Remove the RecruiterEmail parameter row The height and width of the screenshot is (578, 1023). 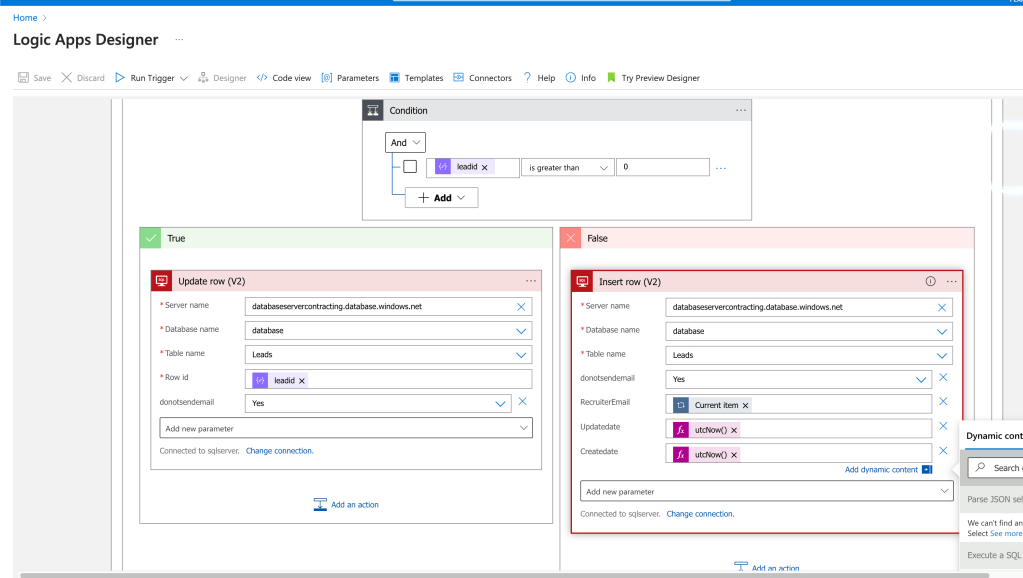(x=943, y=401)
